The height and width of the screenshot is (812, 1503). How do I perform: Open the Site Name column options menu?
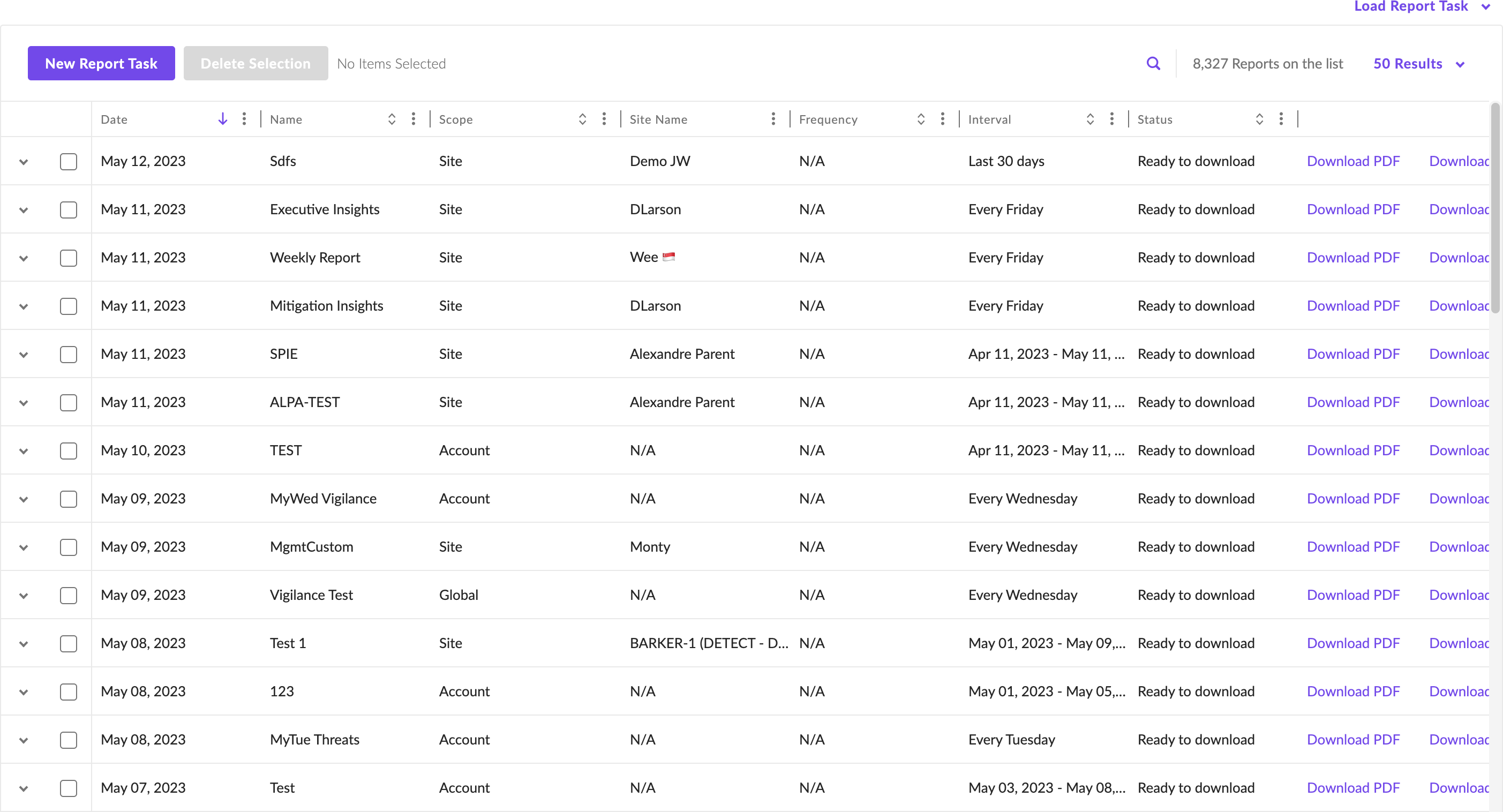(x=773, y=119)
